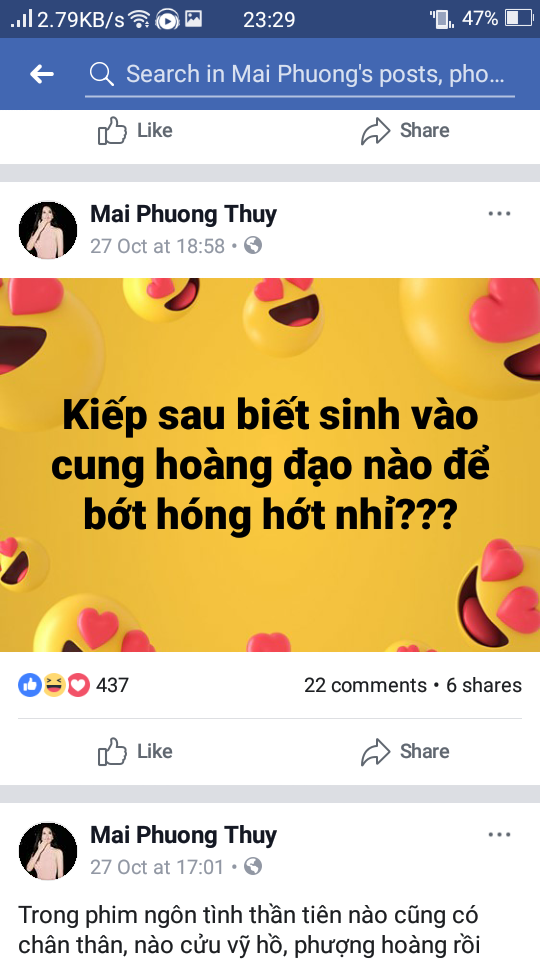The image size is (540, 960).
Task: Open Mai Phuong Thuy name on 18:58 post
Action: [184, 214]
